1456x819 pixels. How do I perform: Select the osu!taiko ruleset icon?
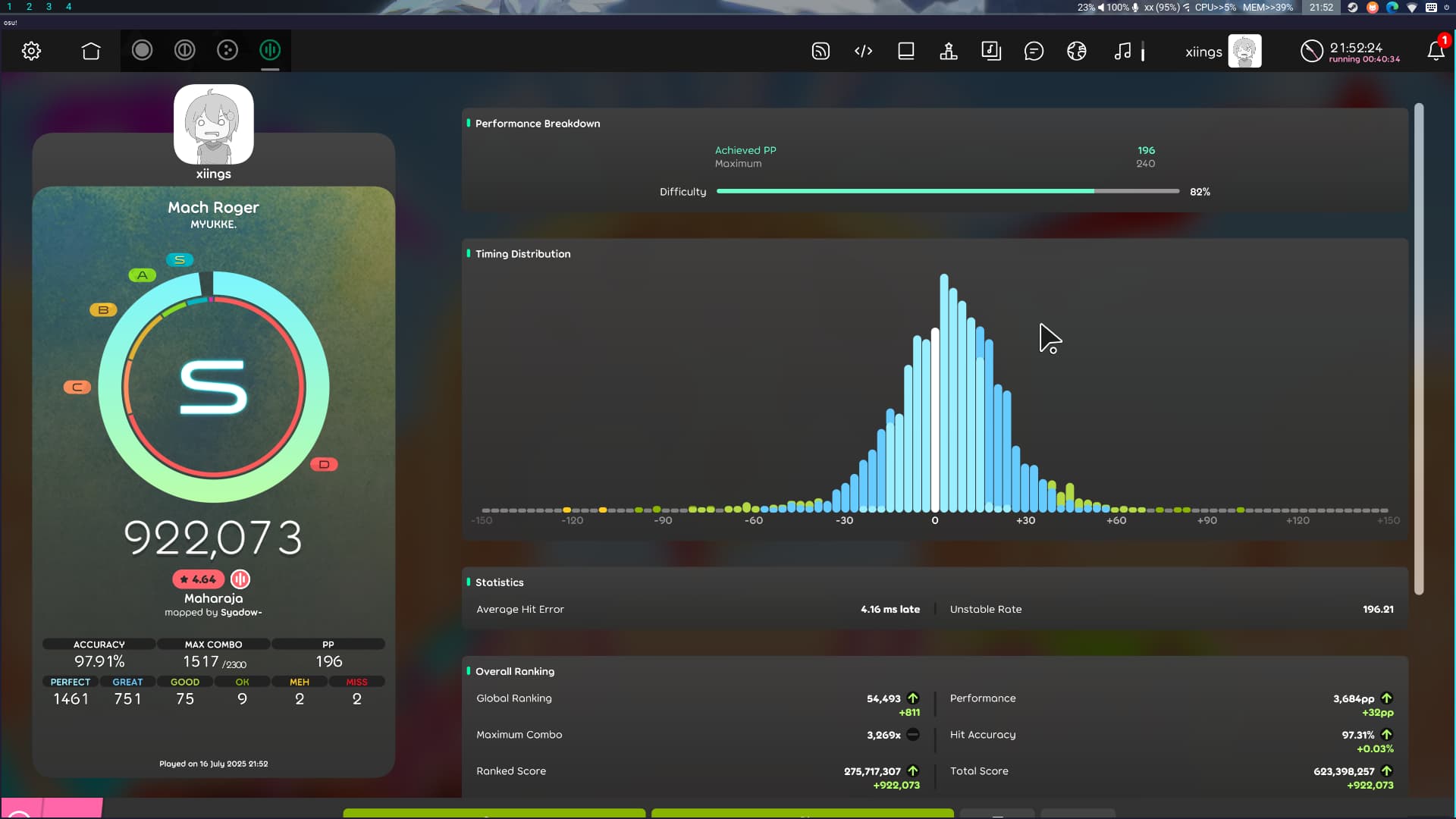pyautogui.click(x=184, y=50)
